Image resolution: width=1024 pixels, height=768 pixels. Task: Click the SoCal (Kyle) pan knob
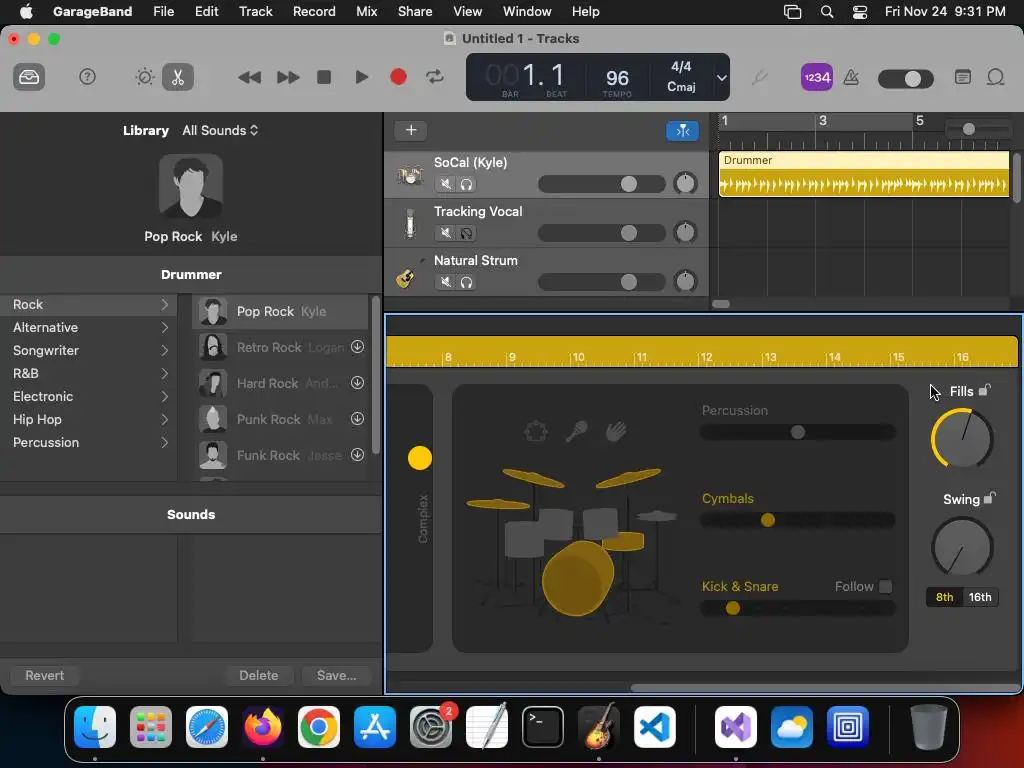[x=685, y=183]
